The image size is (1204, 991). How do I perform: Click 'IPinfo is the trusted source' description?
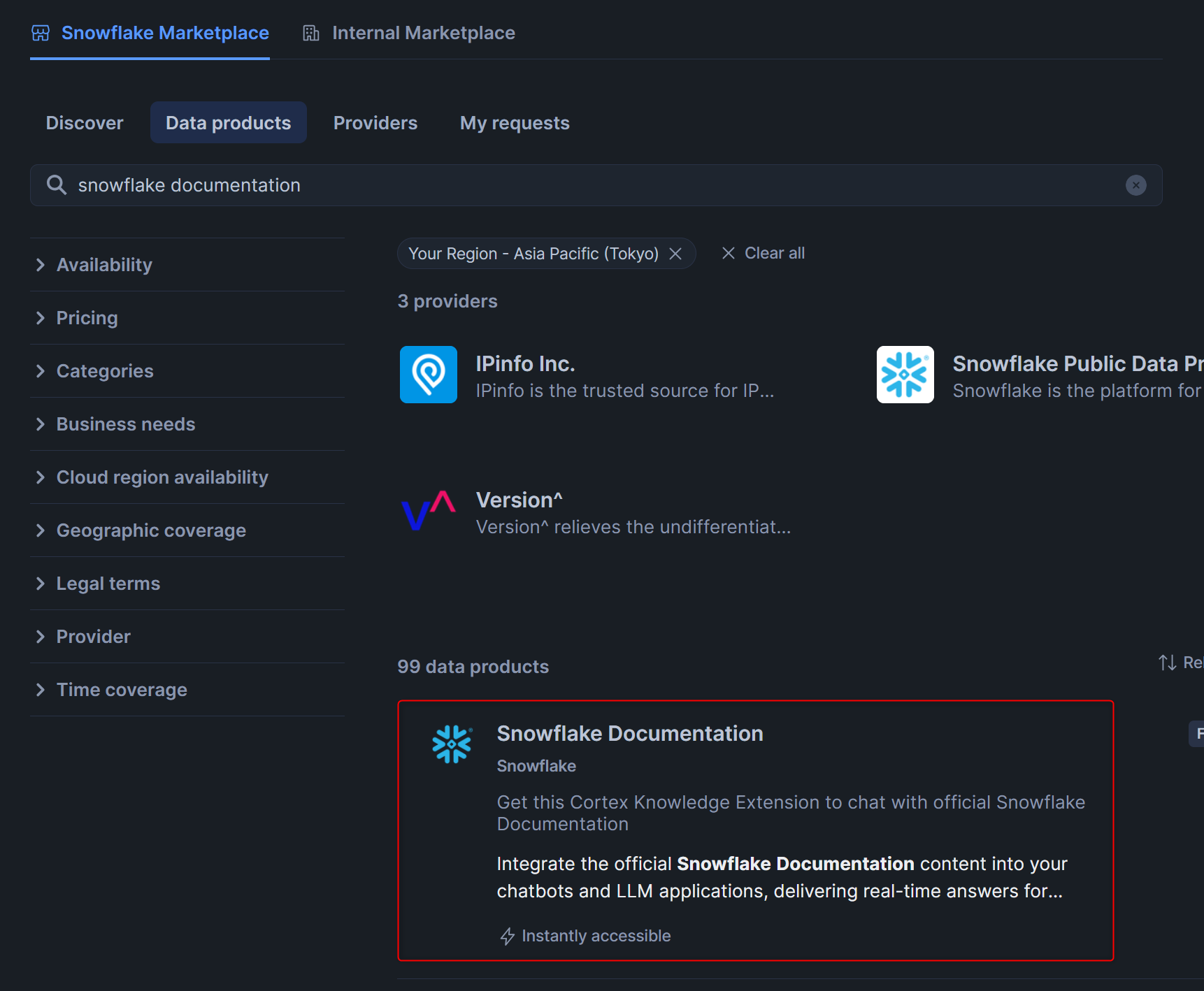(625, 391)
